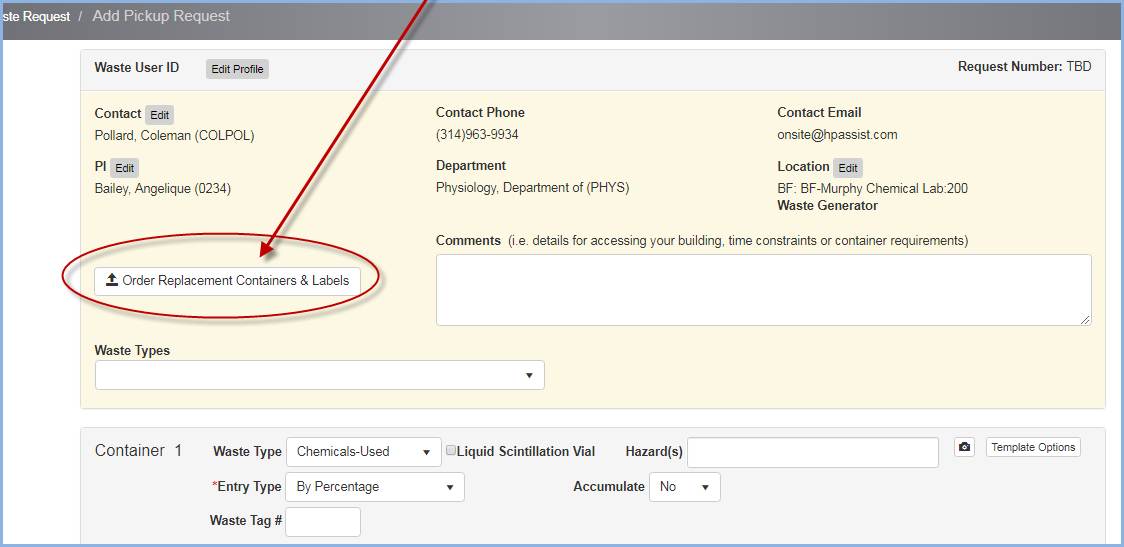Viewport: 1124px width, 547px height.
Task: Click inside the Comments text area
Action: coord(762,289)
